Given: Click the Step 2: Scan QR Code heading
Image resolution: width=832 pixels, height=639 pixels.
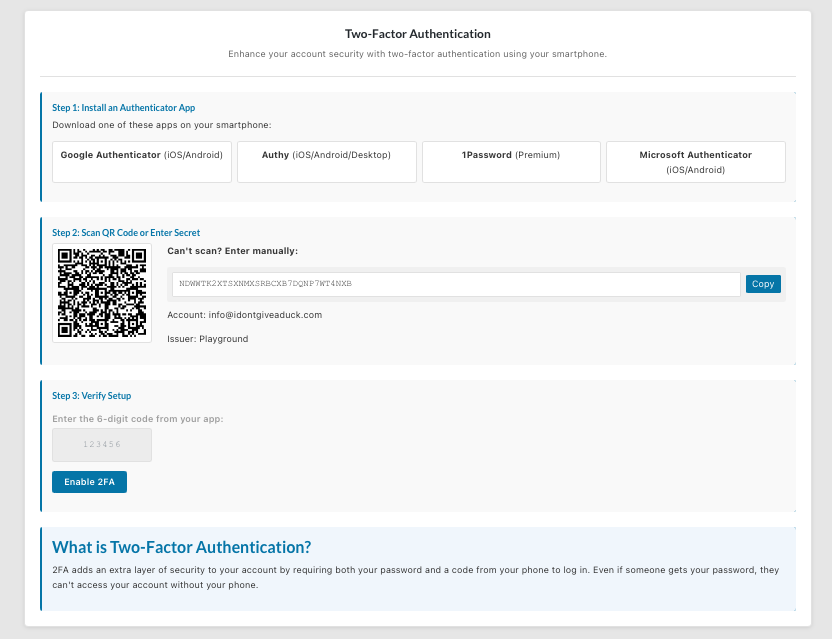Looking at the screenshot, I should (x=126, y=233).
